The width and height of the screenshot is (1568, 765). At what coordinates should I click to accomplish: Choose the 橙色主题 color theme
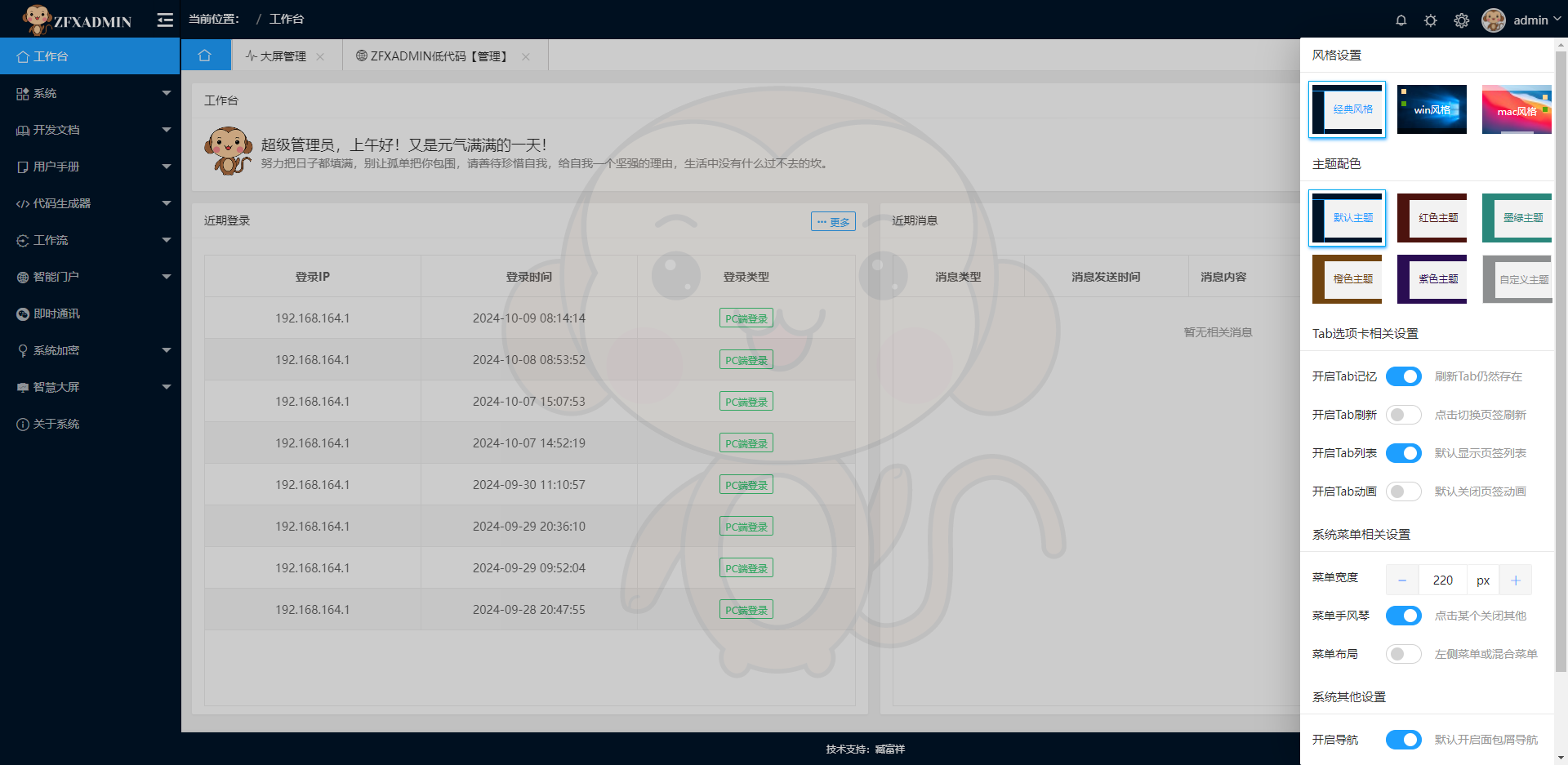pos(1347,279)
